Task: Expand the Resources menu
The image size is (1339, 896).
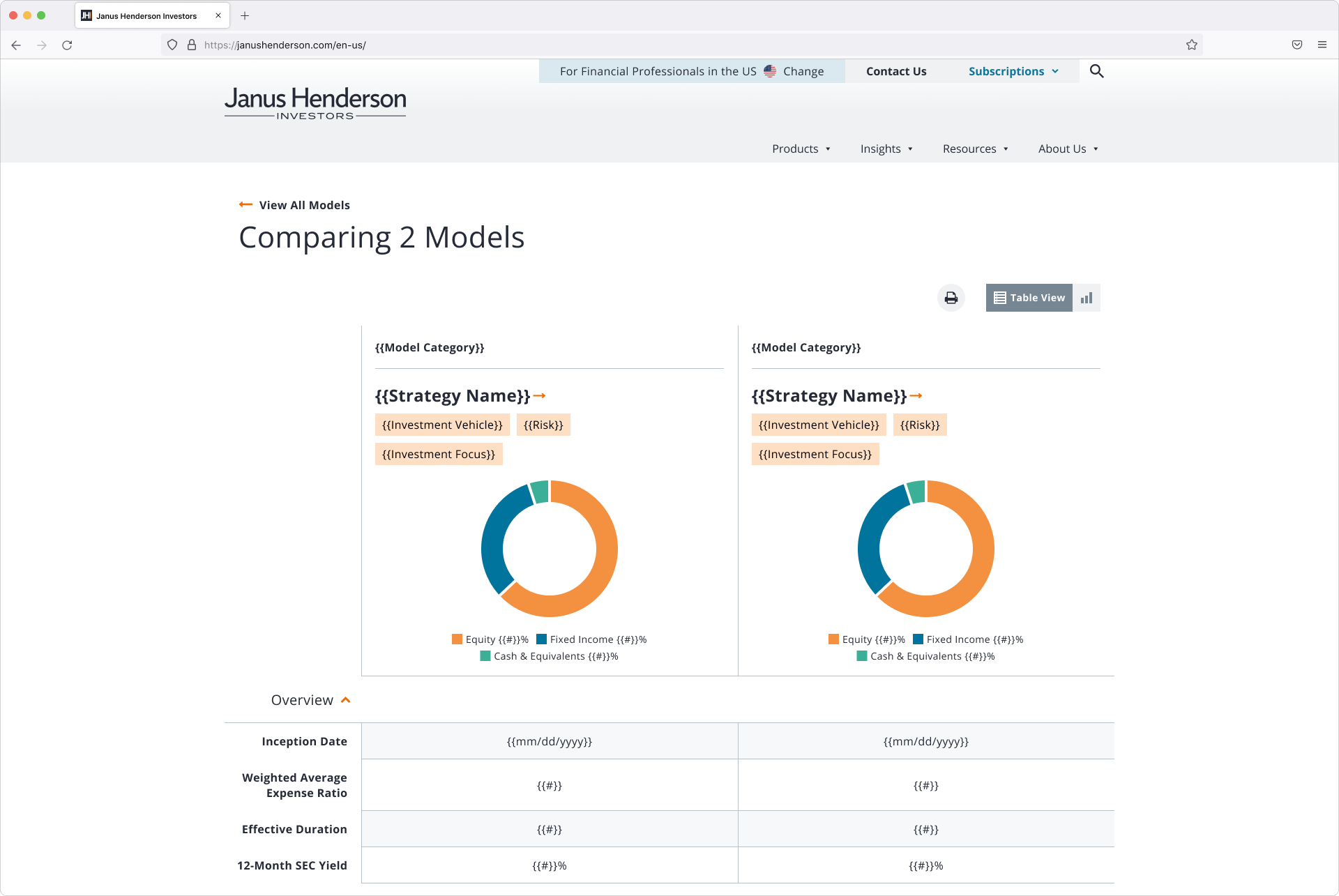Action: click(976, 149)
